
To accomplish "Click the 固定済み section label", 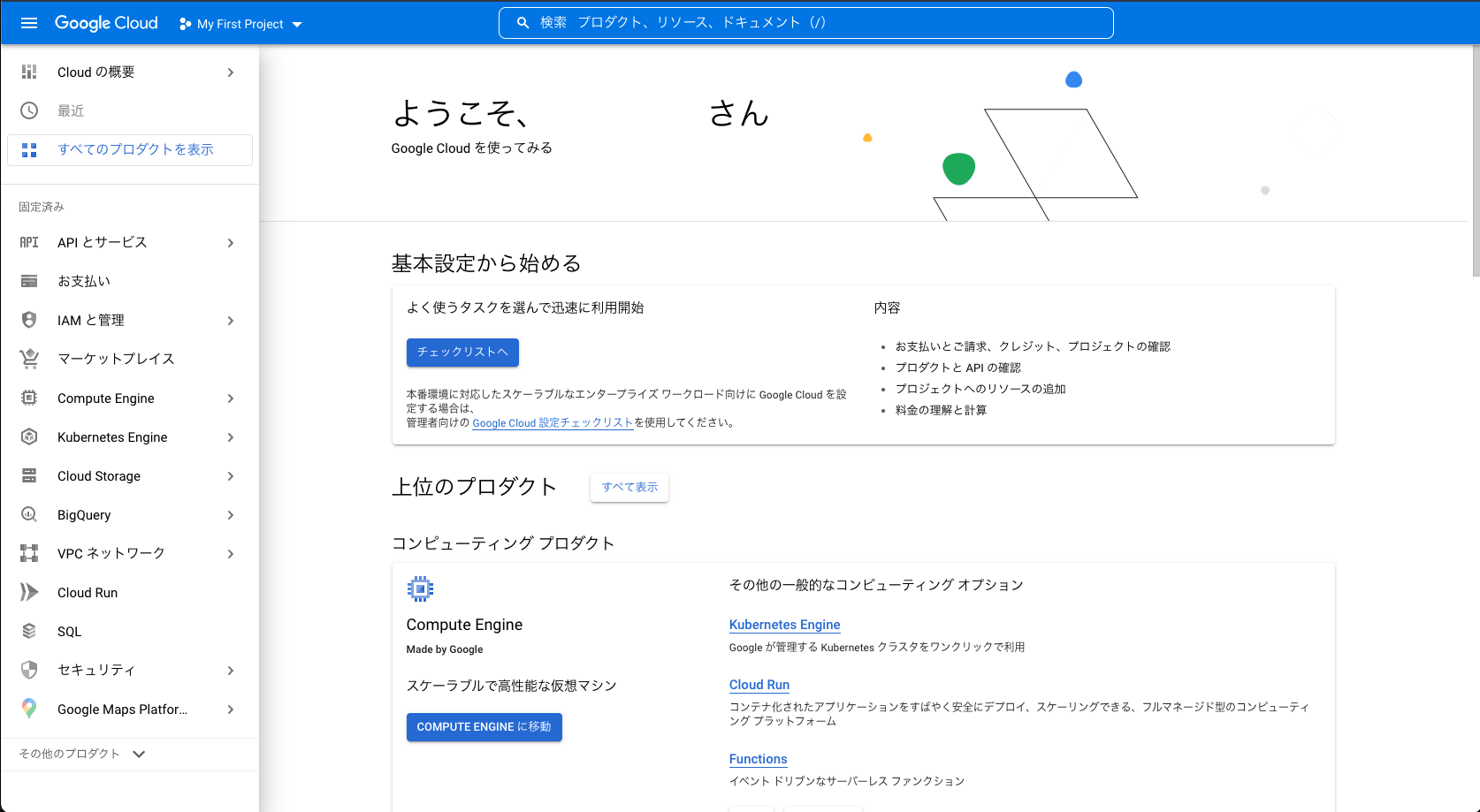I will coord(42,207).
